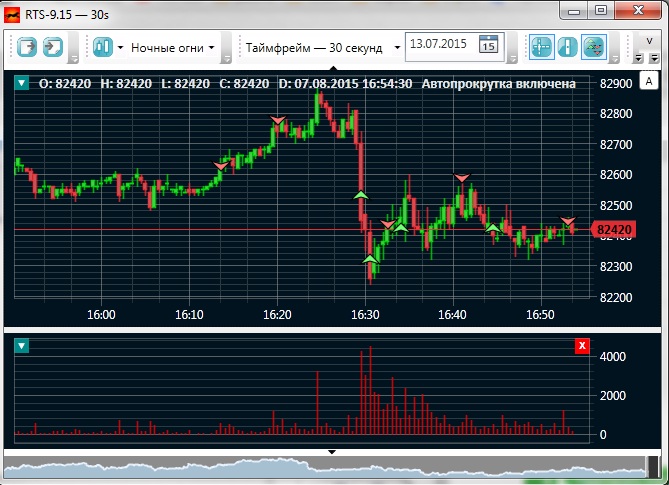Screen dimensions: 669x485
Task: Click the overview navigator area chart
Action: pos(326,467)
